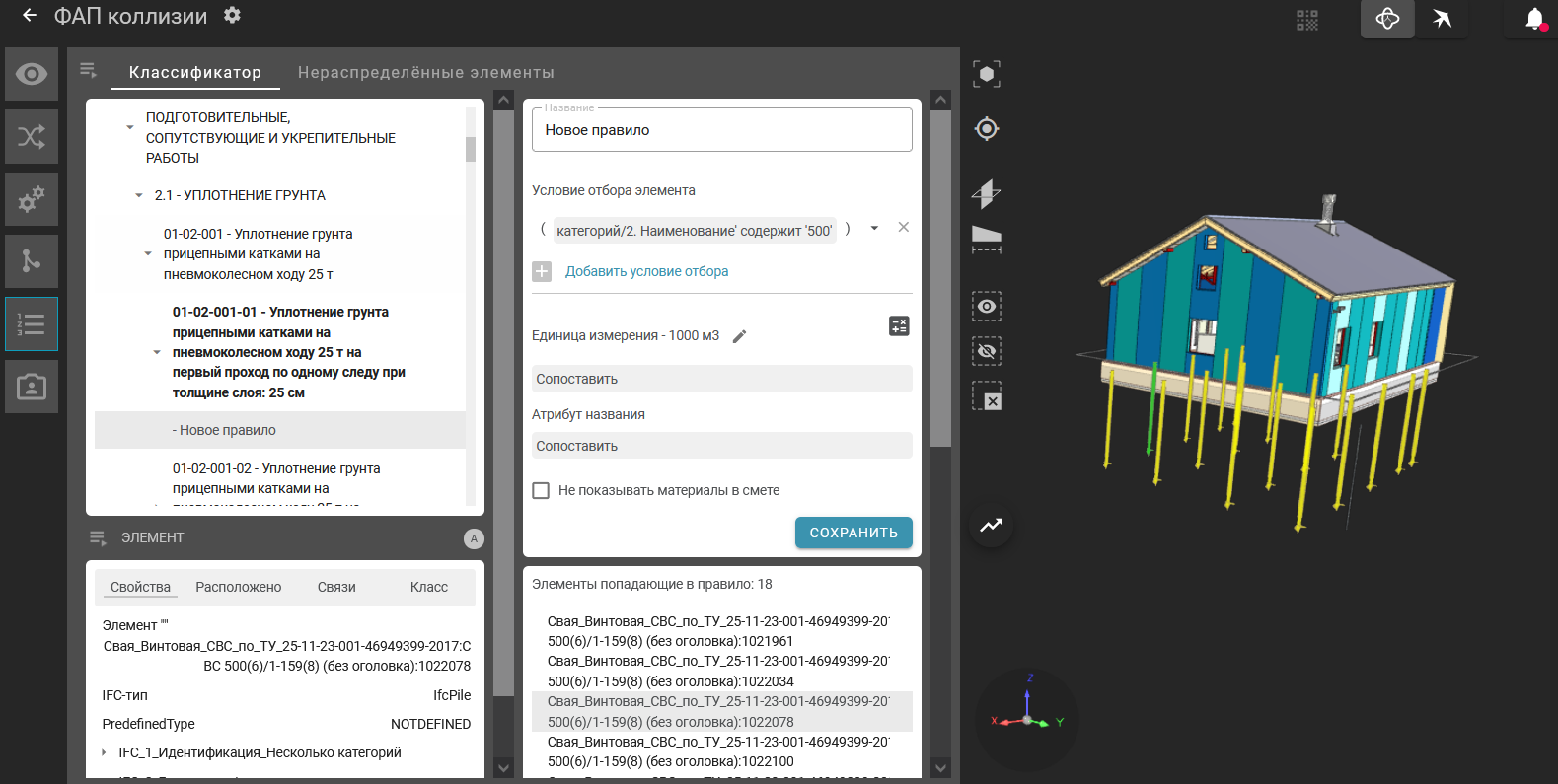Open the notifications bell
Image resolution: width=1558 pixels, height=784 pixels.
tap(1533, 19)
